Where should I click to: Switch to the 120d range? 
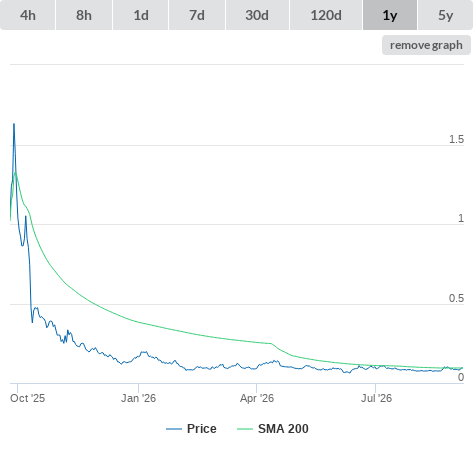coord(326,15)
